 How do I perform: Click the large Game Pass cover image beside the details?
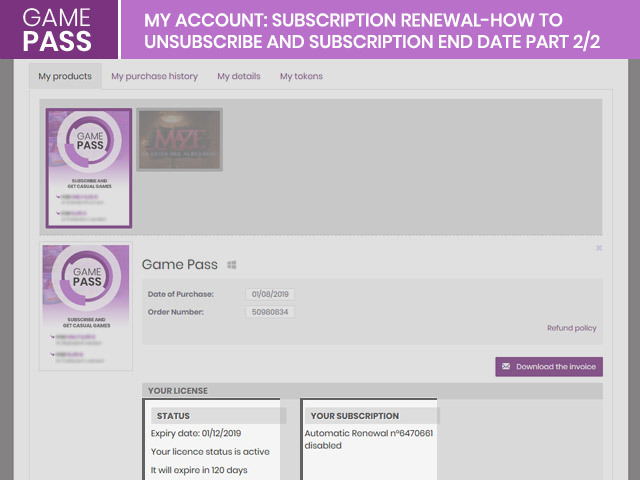pos(86,307)
